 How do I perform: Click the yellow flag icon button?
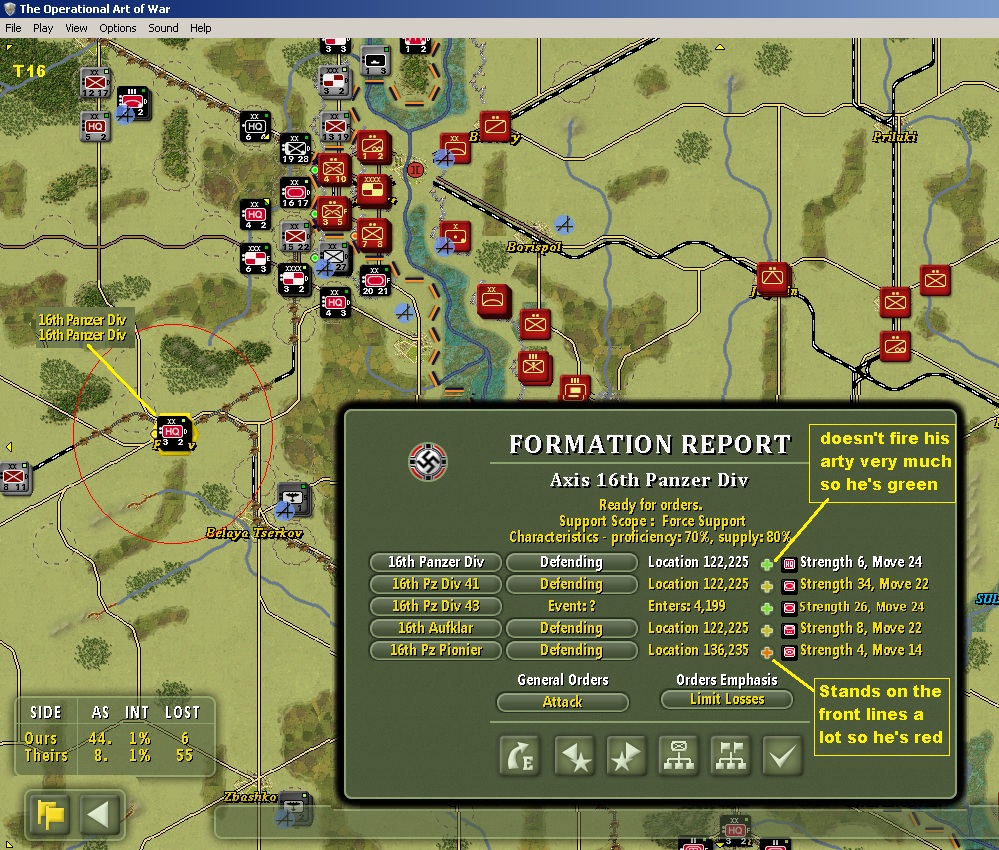(x=50, y=814)
